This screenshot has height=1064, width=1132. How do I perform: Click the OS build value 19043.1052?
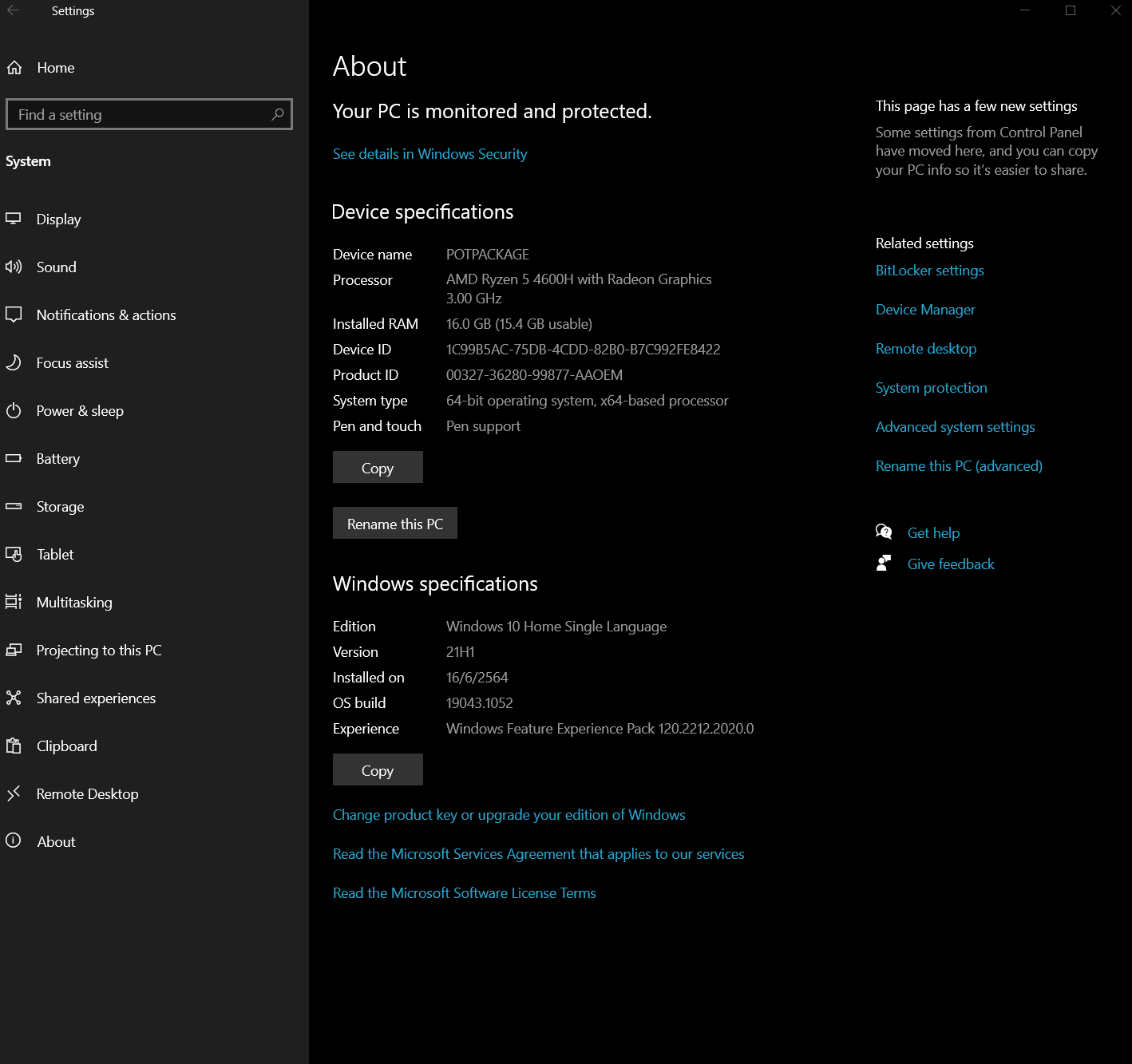pyautogui.click(x=479, y=703)
